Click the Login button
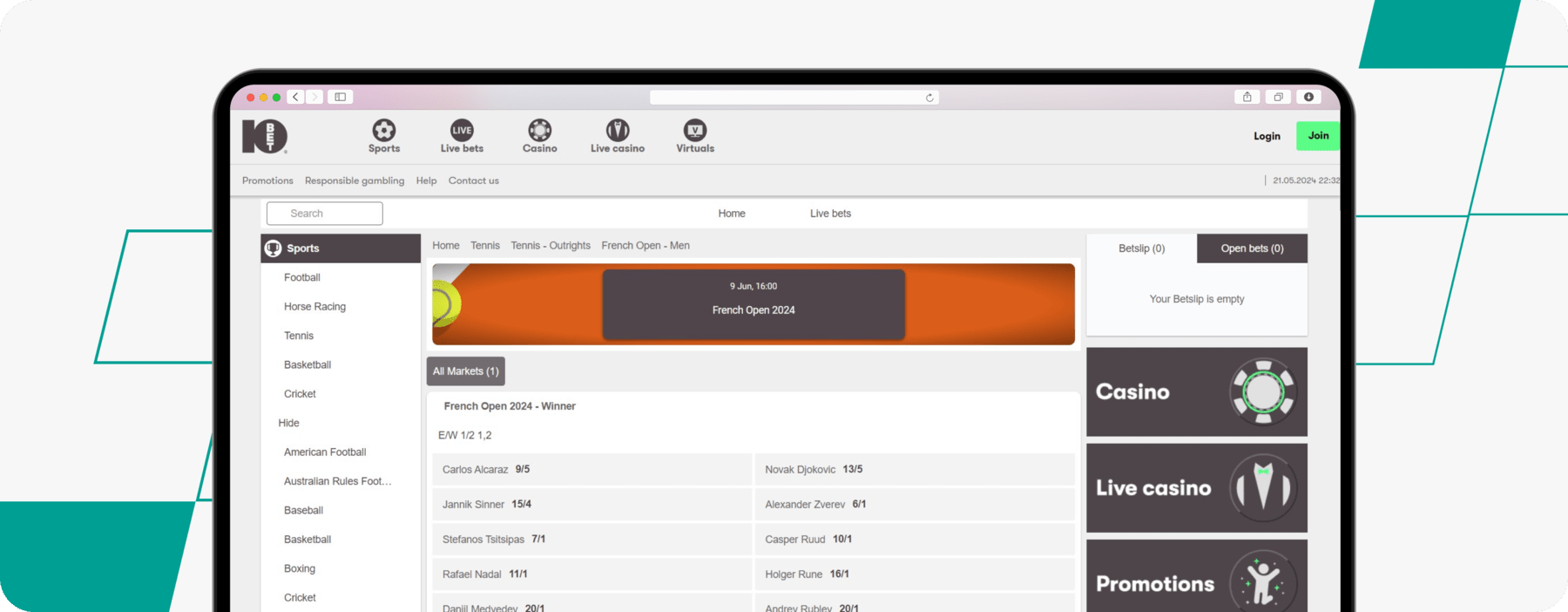The width and height of the screenshot is (1568, 612). tap(1267, 136)
